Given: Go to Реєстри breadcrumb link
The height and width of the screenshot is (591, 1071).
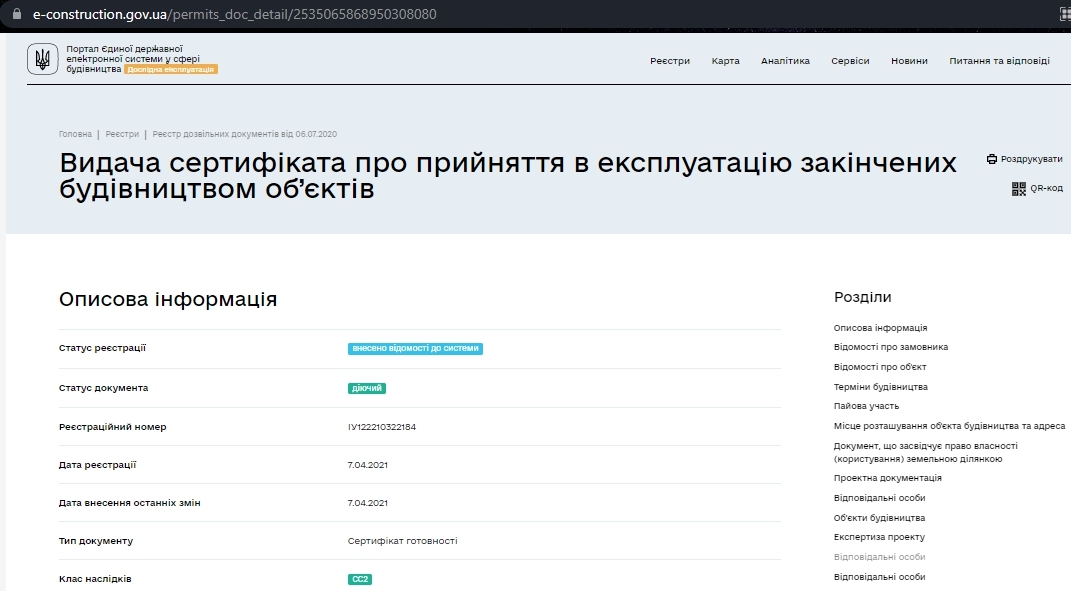Looking at the screenshot, I should (x=122, y=134).
